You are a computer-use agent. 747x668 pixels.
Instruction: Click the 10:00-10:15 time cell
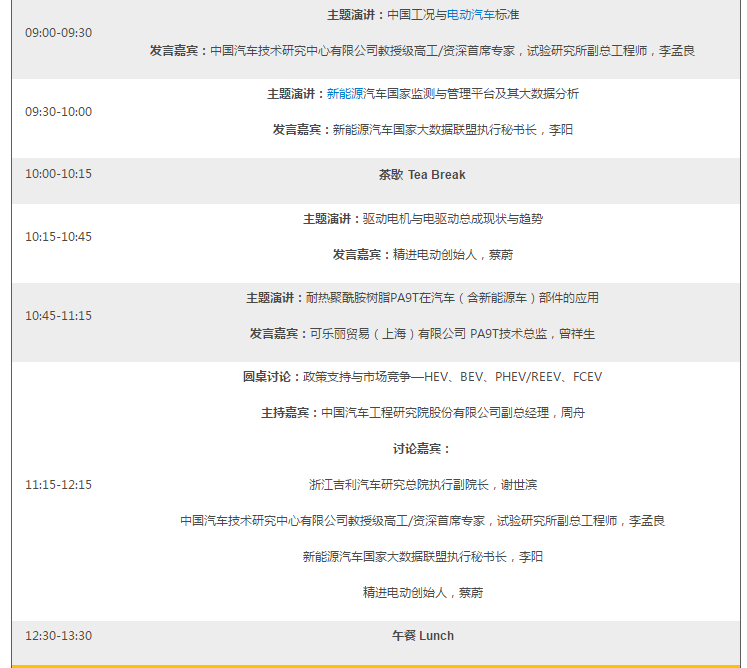click(58, 175)
